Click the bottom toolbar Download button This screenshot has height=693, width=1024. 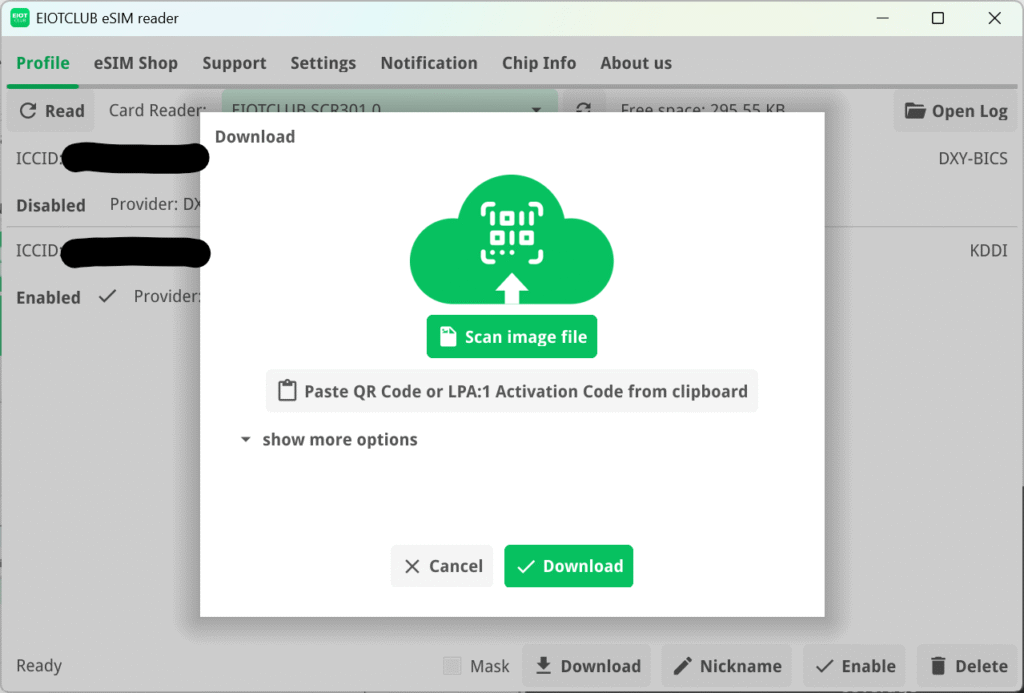[587, 666]
